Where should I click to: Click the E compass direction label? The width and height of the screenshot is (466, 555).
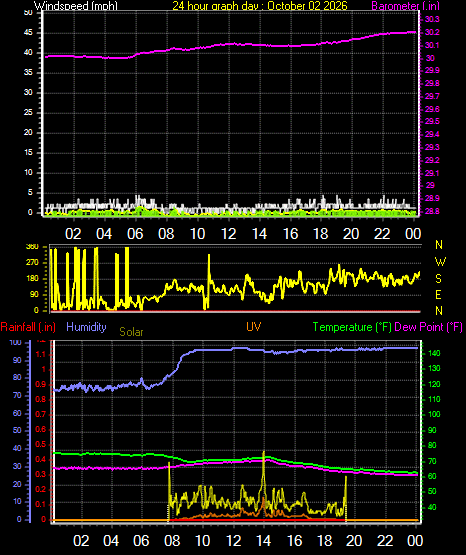coord(438,294)
